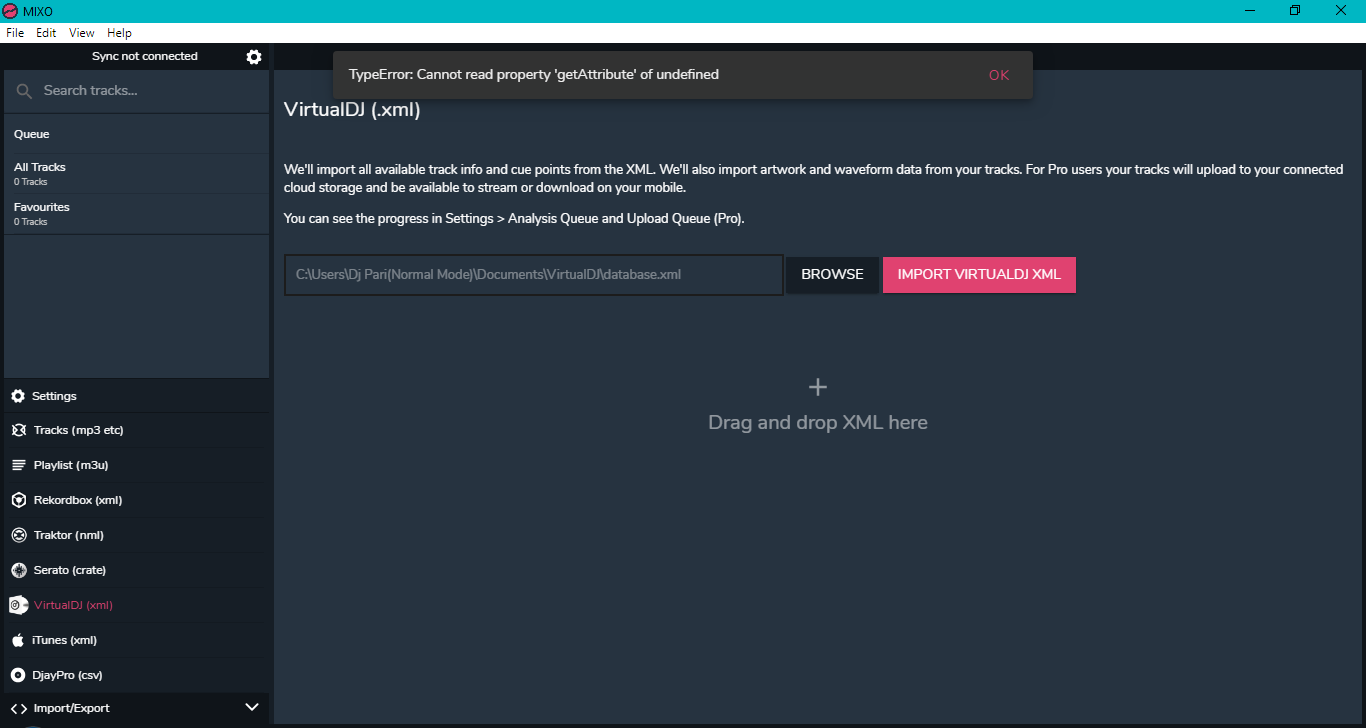This screenshot has width=1366, height=728.
Task: Click the Search tracks input field
Action: [x=150, y=91]
